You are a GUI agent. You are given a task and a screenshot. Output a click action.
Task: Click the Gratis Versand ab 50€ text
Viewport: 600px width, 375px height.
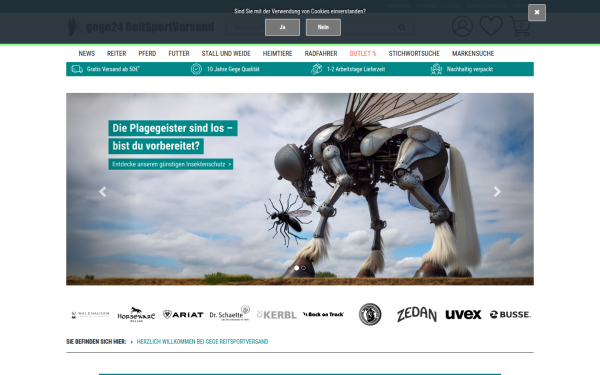(113, 69)
